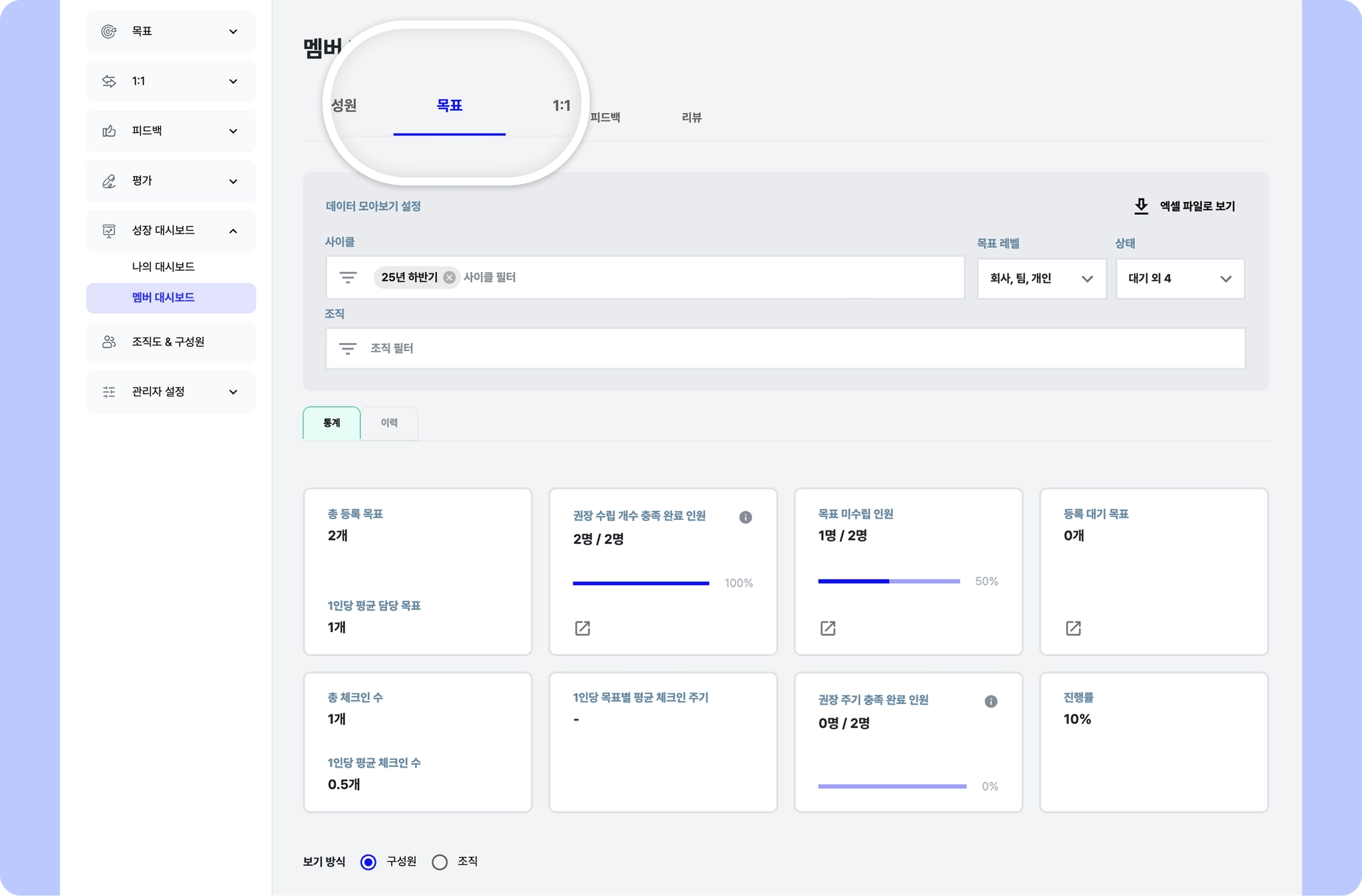
Task: Click the info icon on 권장 주기 충족 card
Action: pos(990,701)
